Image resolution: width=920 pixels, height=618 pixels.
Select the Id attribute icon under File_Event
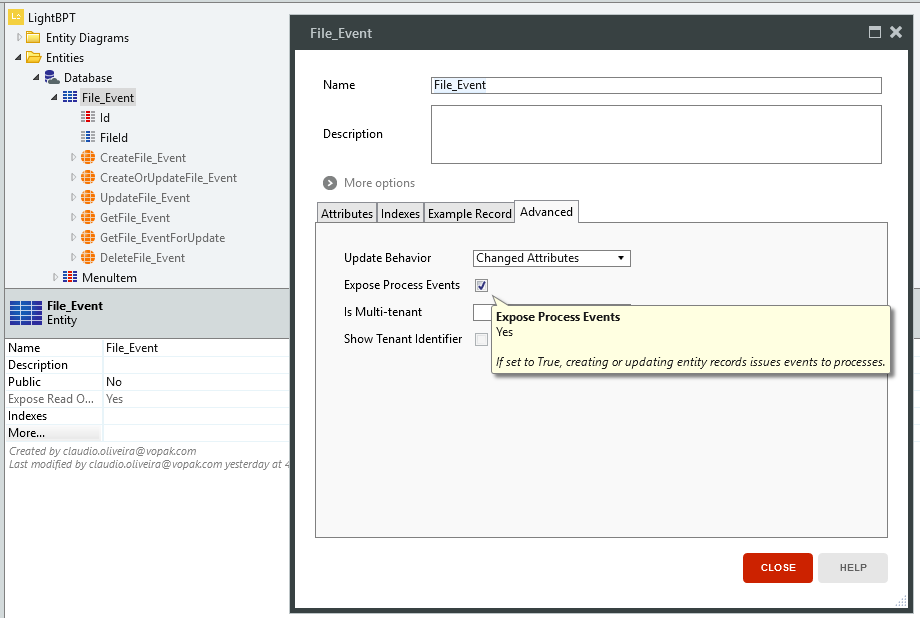coord(88,117)
